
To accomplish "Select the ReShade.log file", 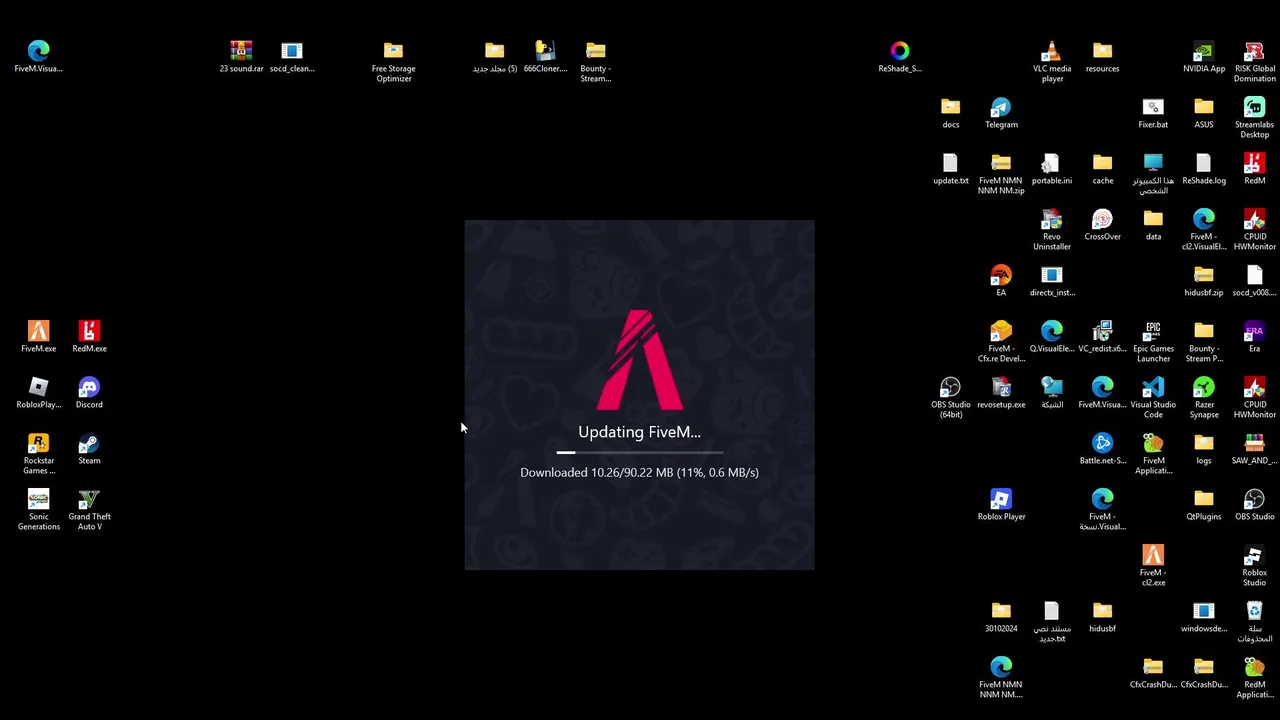I will (1204, 169).
